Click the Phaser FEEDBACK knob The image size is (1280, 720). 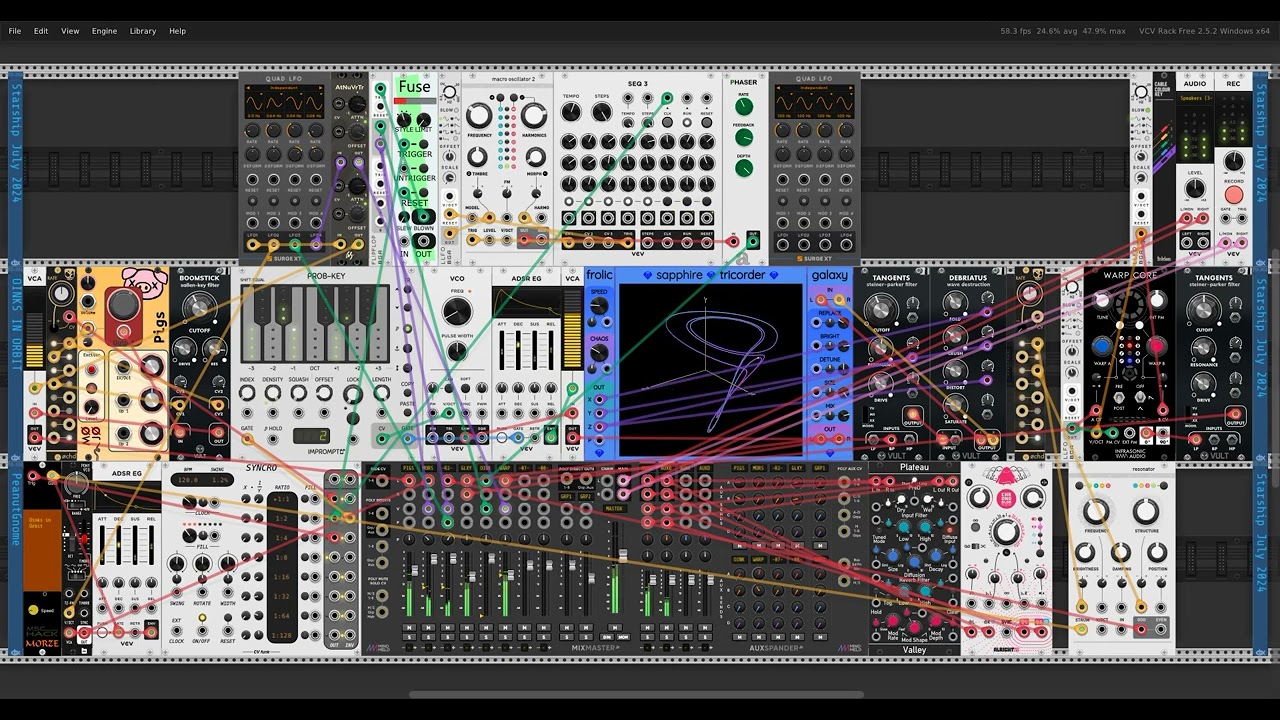point(744,138)
